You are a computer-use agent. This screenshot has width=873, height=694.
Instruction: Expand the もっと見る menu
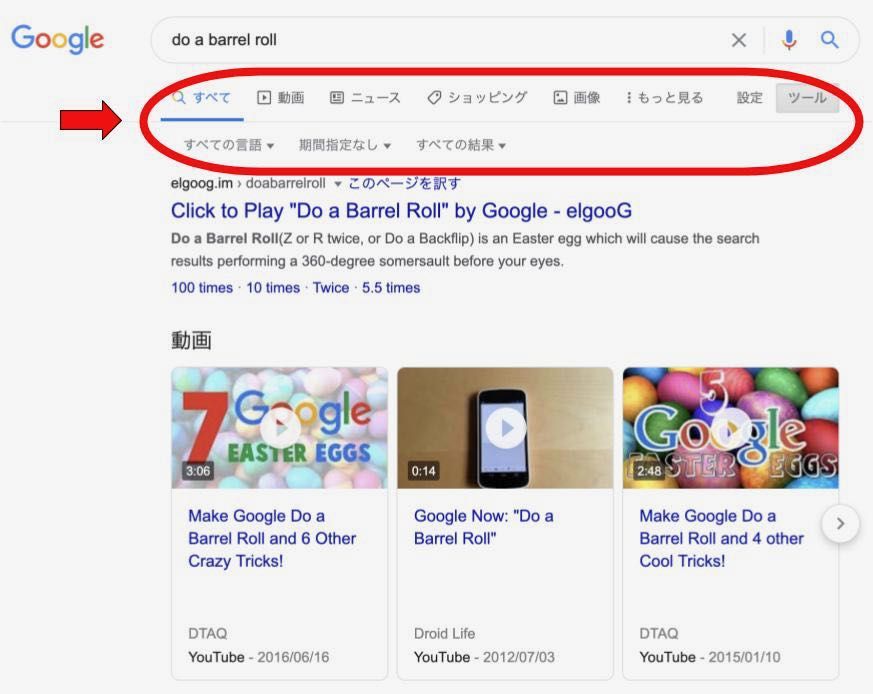[x=664, y=98]
